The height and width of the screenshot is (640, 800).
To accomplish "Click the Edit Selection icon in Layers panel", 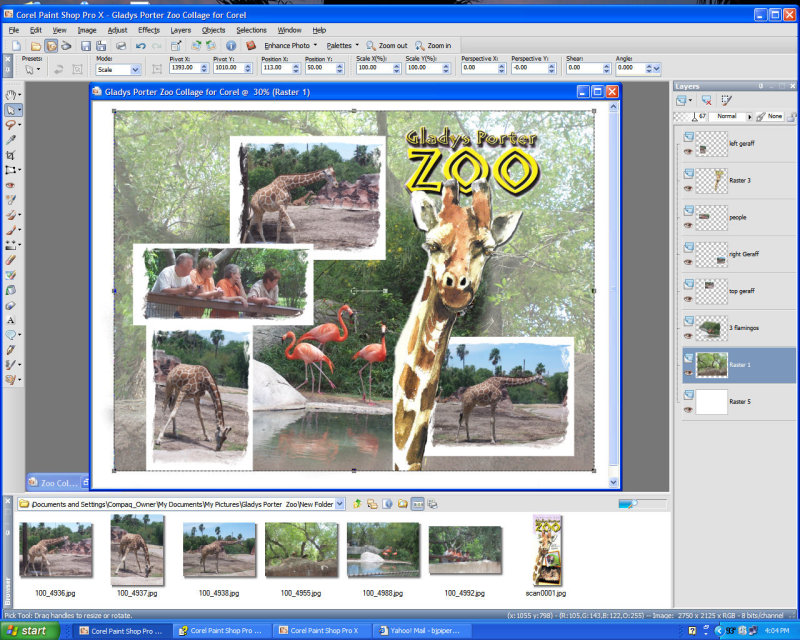I will point(726,101).
